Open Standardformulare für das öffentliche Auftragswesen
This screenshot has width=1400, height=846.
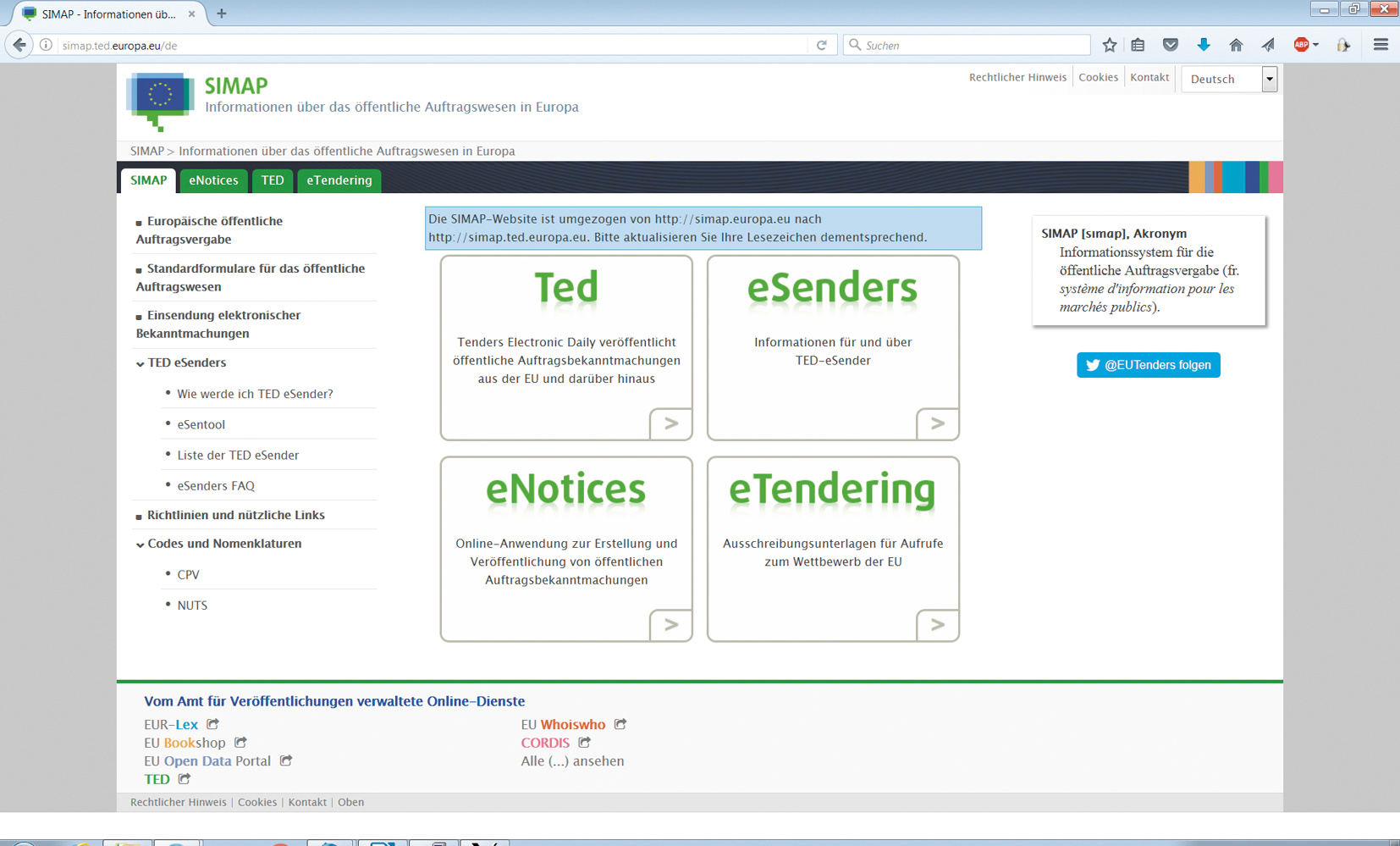tap(251, 278)
